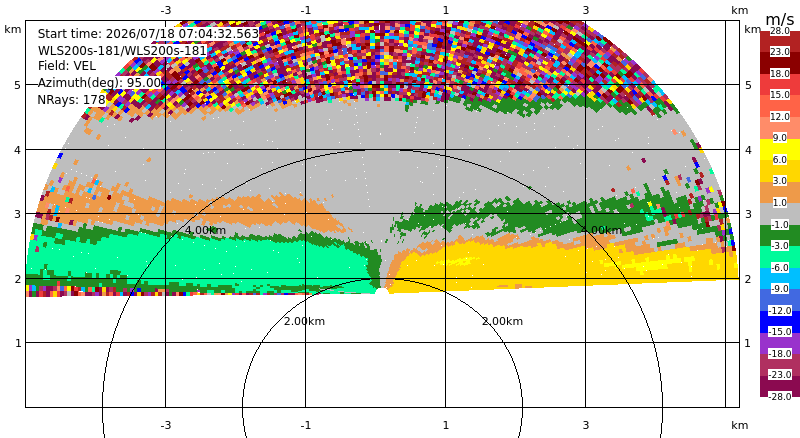Screen dimensions: 800x438
Task: Click the WLS200s-181 instrument name label
Action: pyautogui.click(x=122, y=51)
